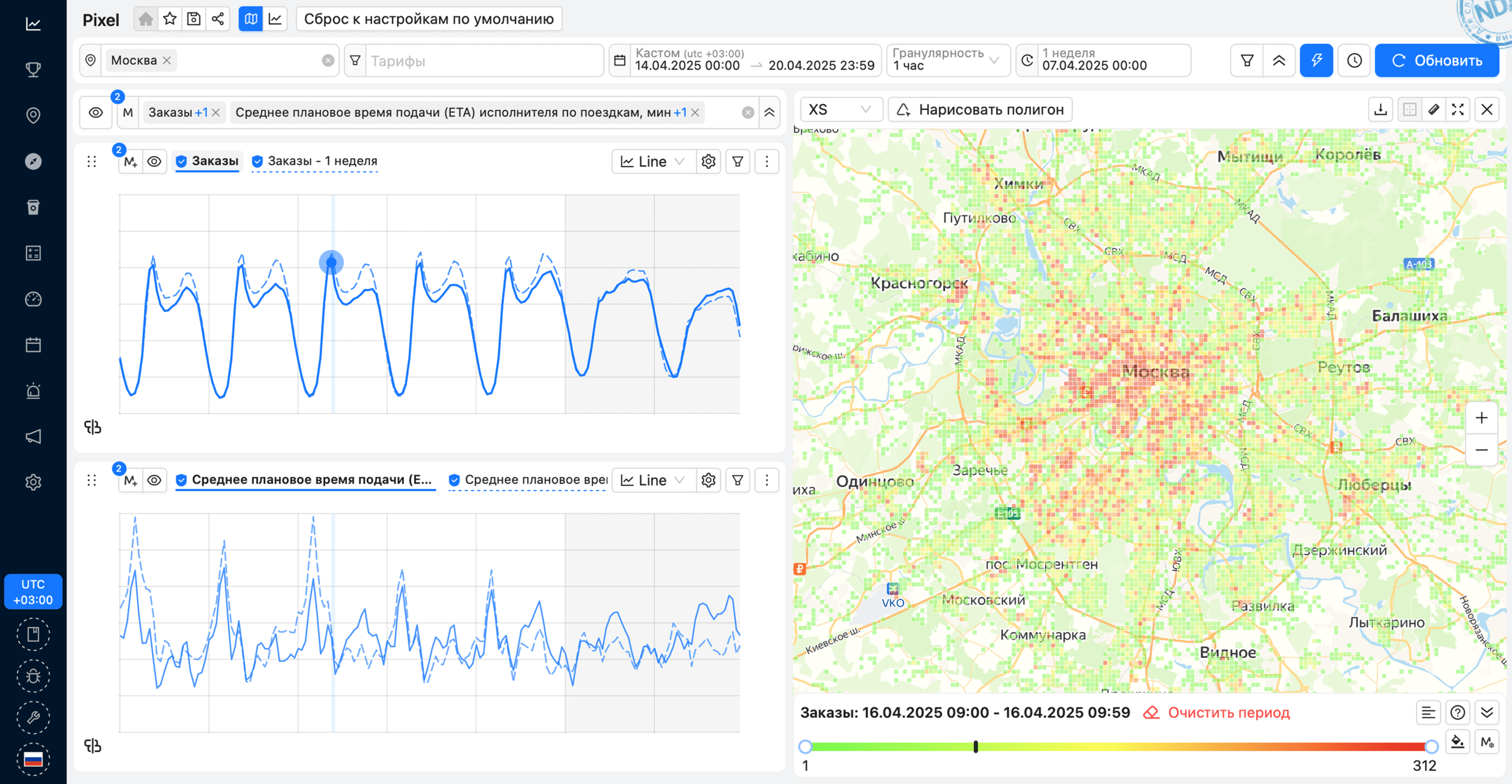Toggle the Заказы - 1 неделя checkbox
The image size is (1512, 784).
(x=258, y=161)
